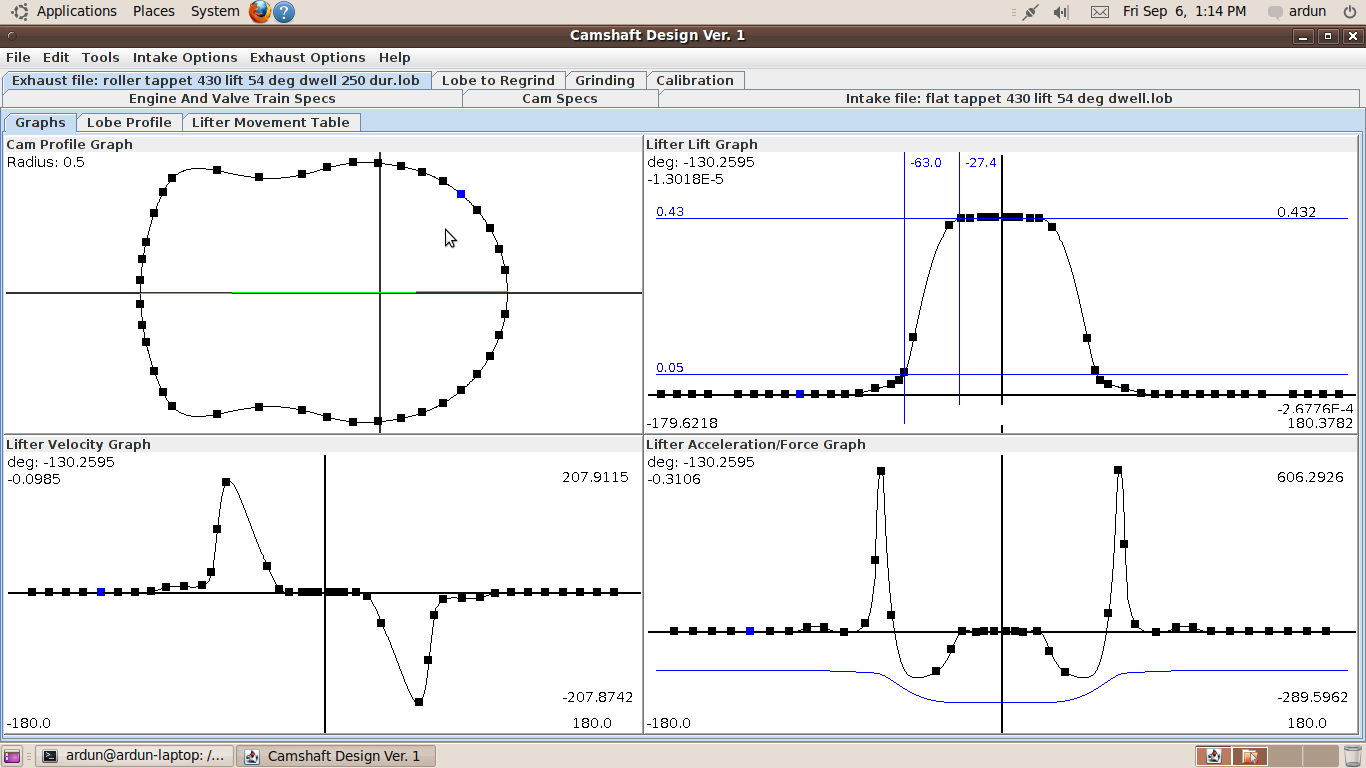Open the Tools menu

[100, 58]
